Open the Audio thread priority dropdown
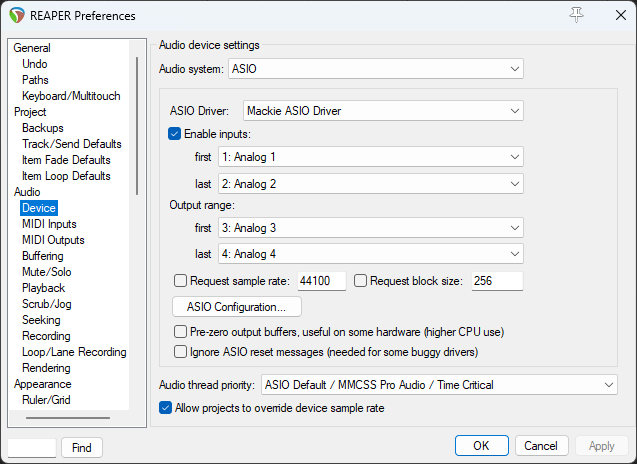The height and width of the screenshot is (464, 637). (x=439, y=385)
